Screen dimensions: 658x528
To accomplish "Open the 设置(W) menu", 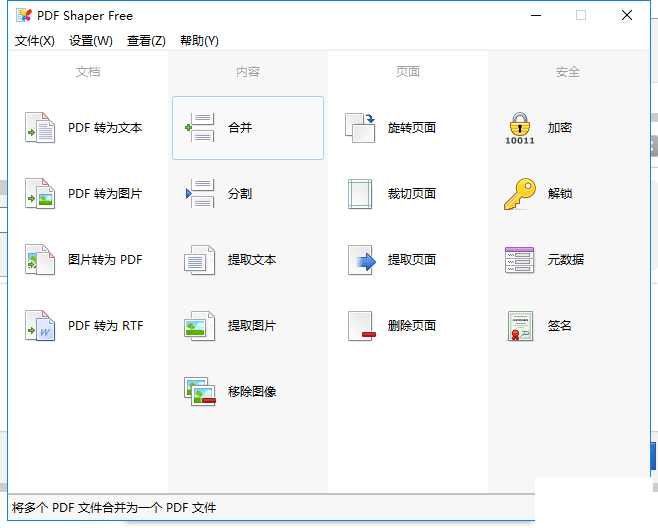I will (91, 41).
